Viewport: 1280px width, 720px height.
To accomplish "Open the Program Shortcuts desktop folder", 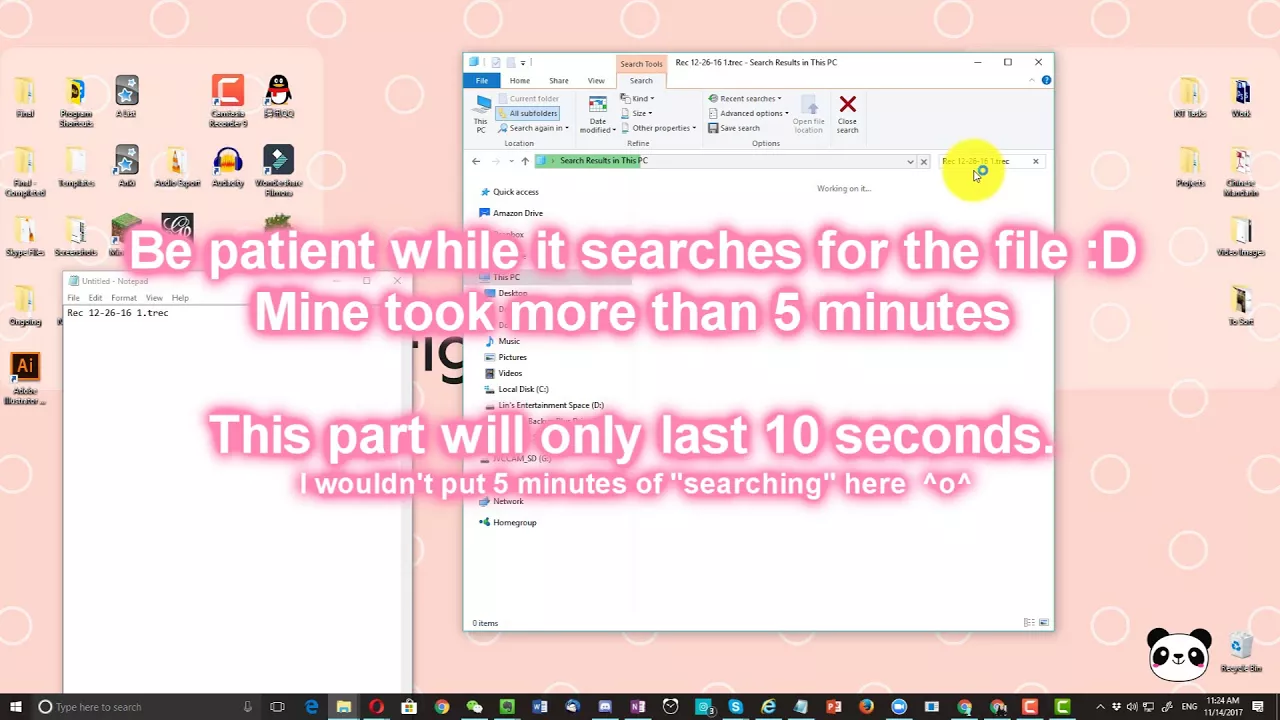I will pos(76,101).
